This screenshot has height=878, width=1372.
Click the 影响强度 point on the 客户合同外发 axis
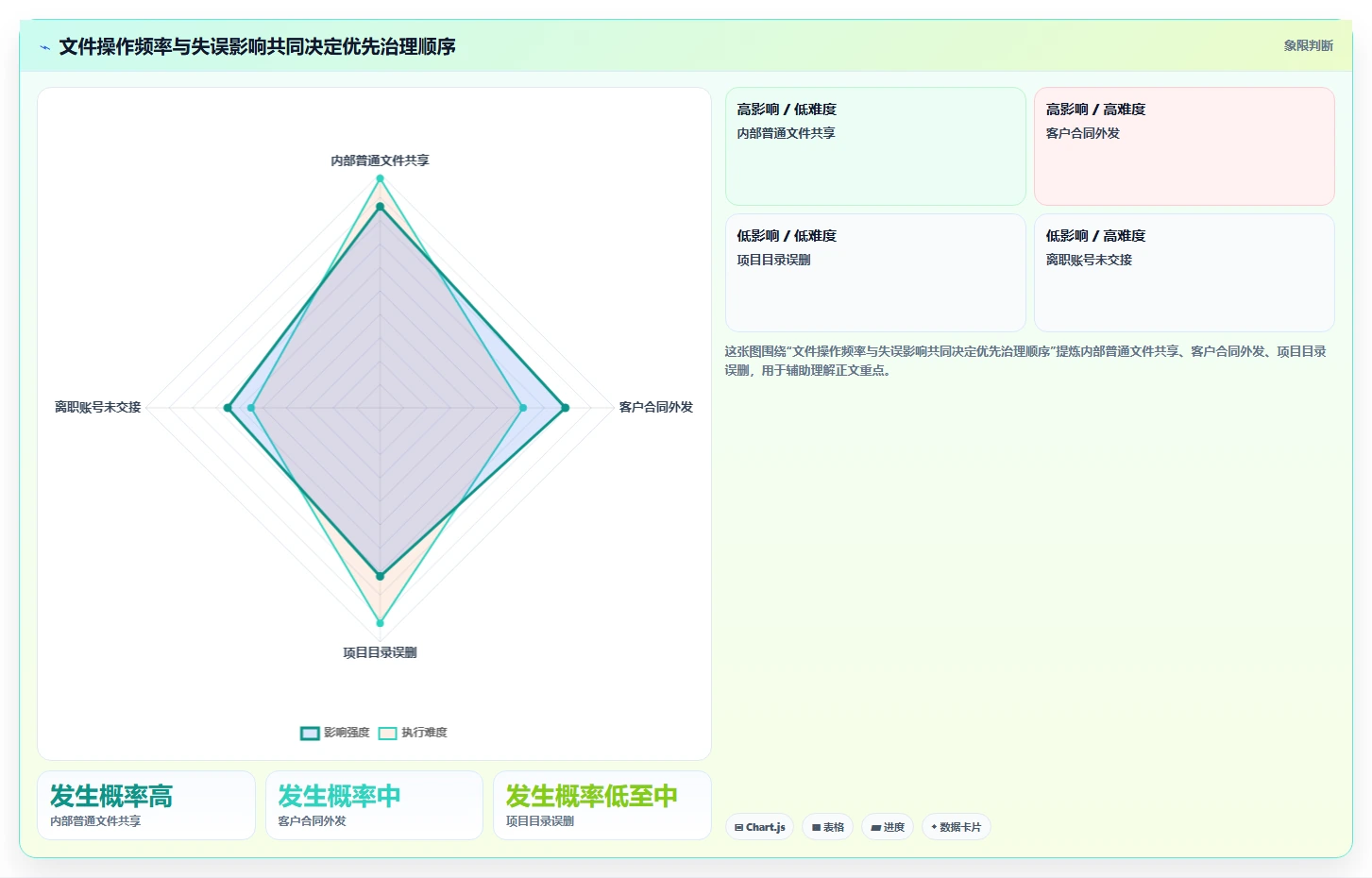(x=566, y=408)
